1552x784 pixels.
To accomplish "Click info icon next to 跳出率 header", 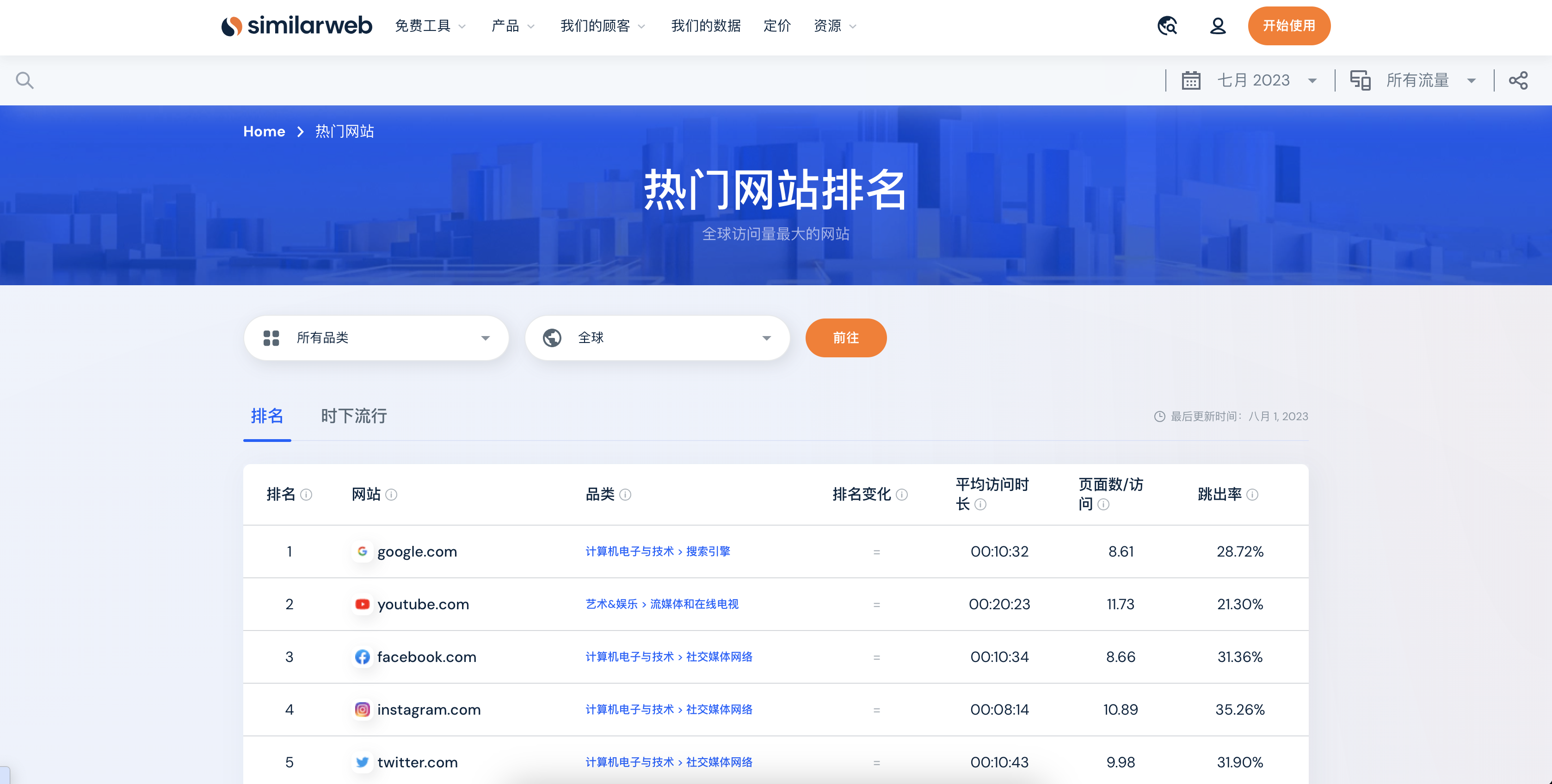I will pos(1252,494).
